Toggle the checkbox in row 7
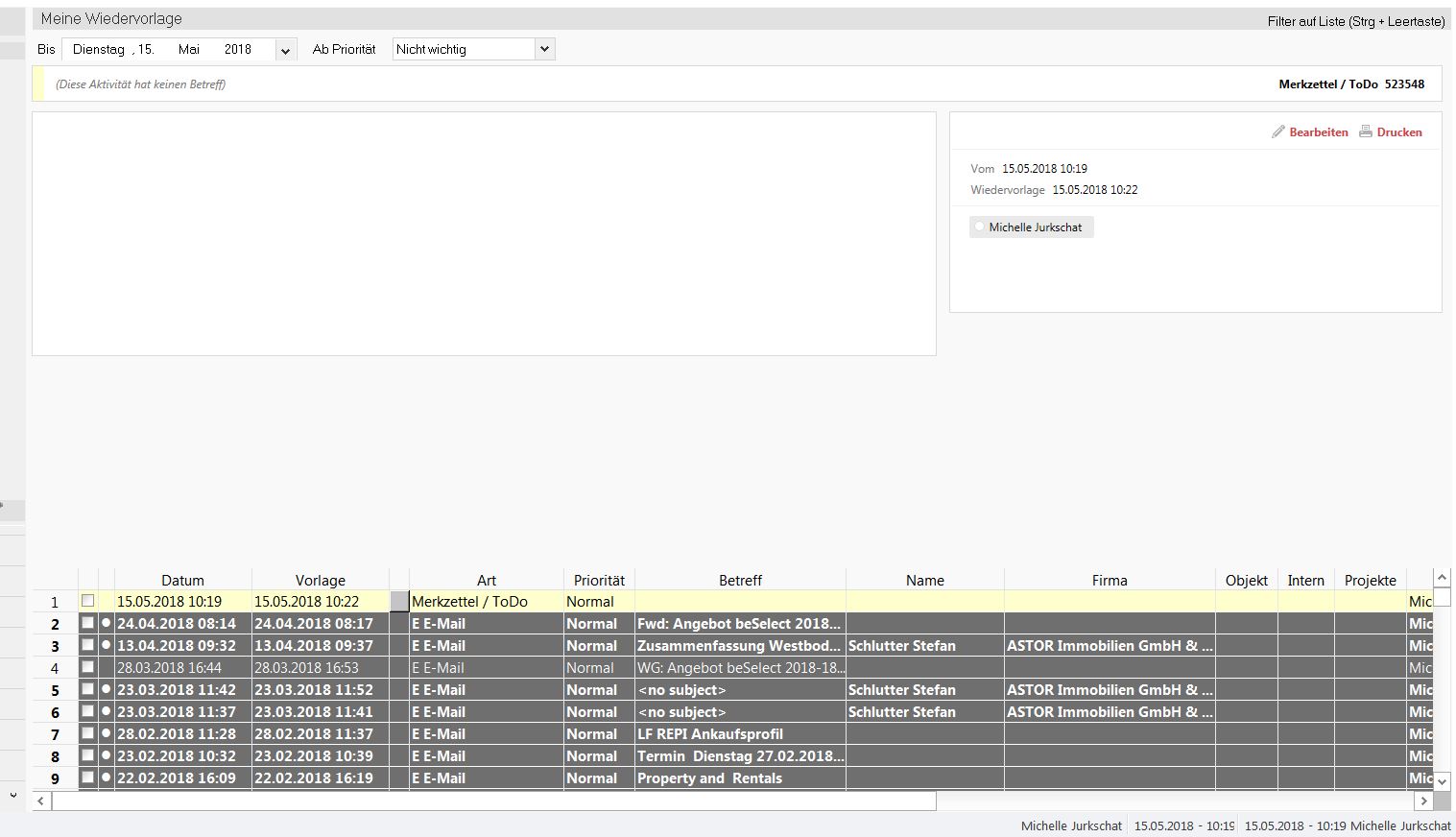Screen dimensions: 1456x837 pyautogui.click(x=88, y=733)
